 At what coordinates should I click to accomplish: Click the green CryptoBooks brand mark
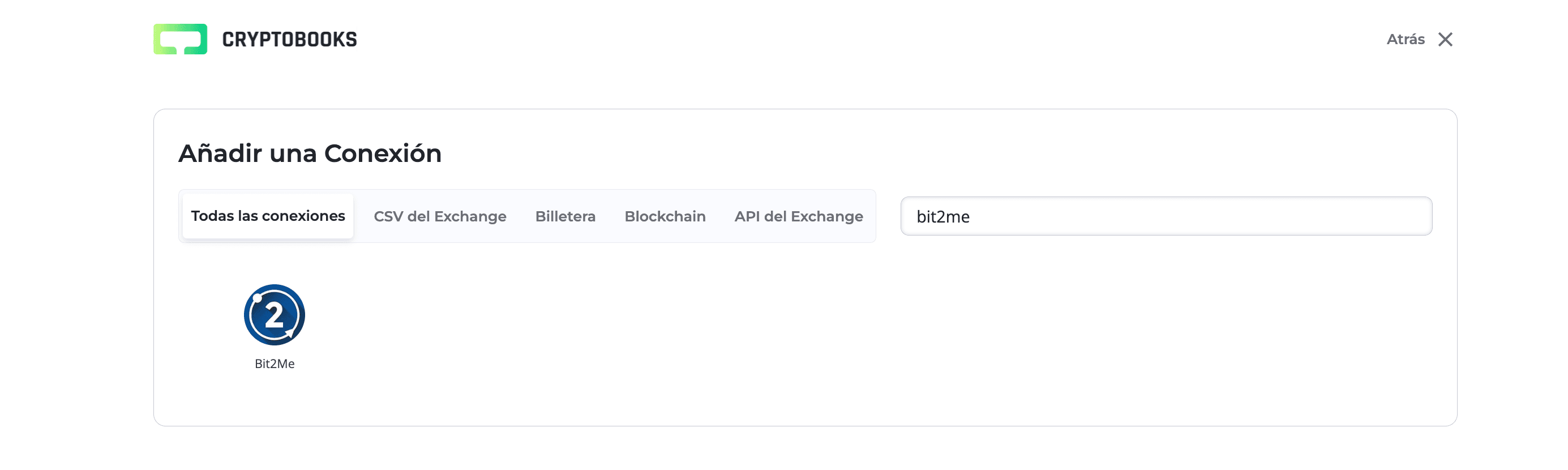(181, 39)
